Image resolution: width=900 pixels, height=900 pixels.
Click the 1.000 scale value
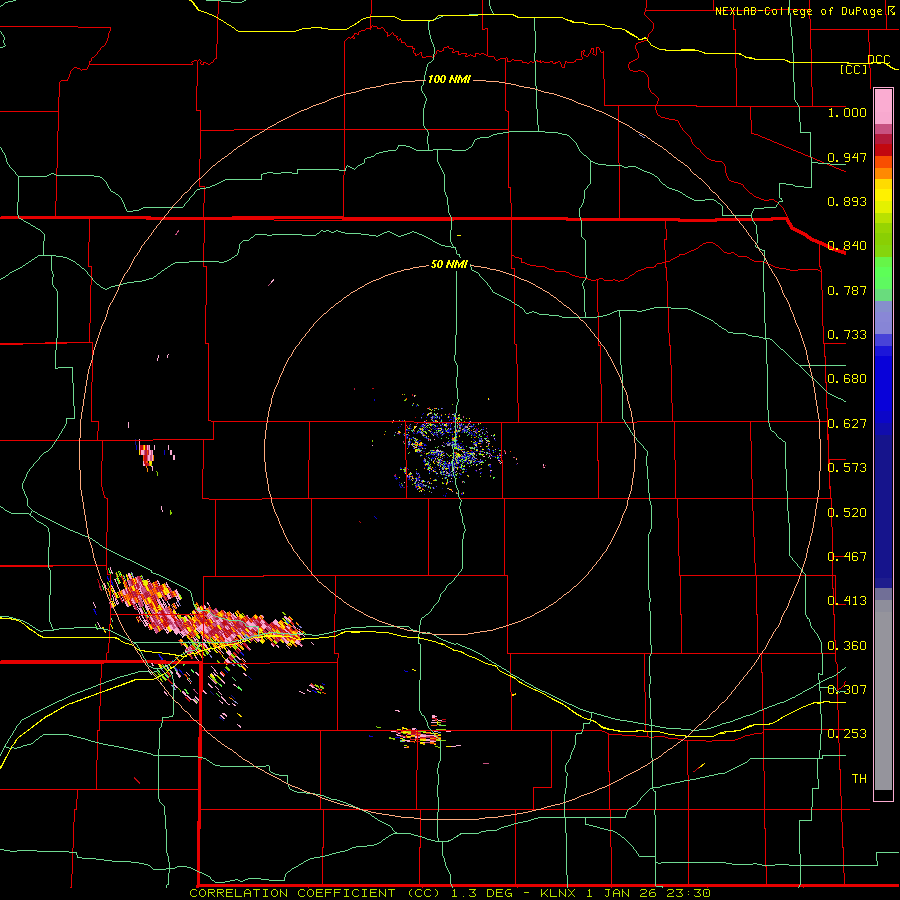(847, 112)
